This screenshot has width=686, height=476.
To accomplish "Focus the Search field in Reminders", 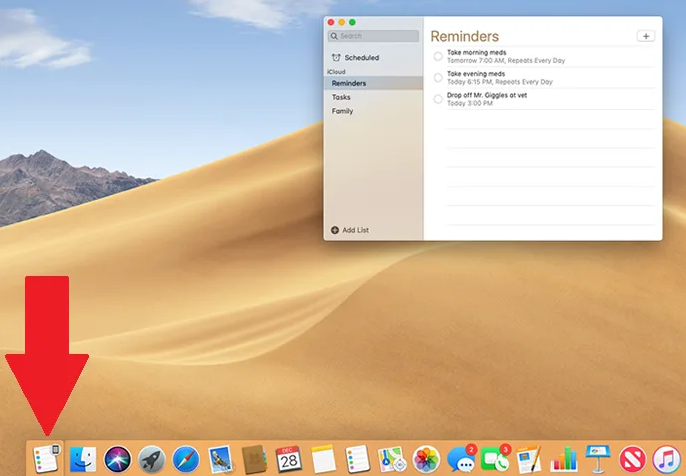I will (x=376, y=36).
